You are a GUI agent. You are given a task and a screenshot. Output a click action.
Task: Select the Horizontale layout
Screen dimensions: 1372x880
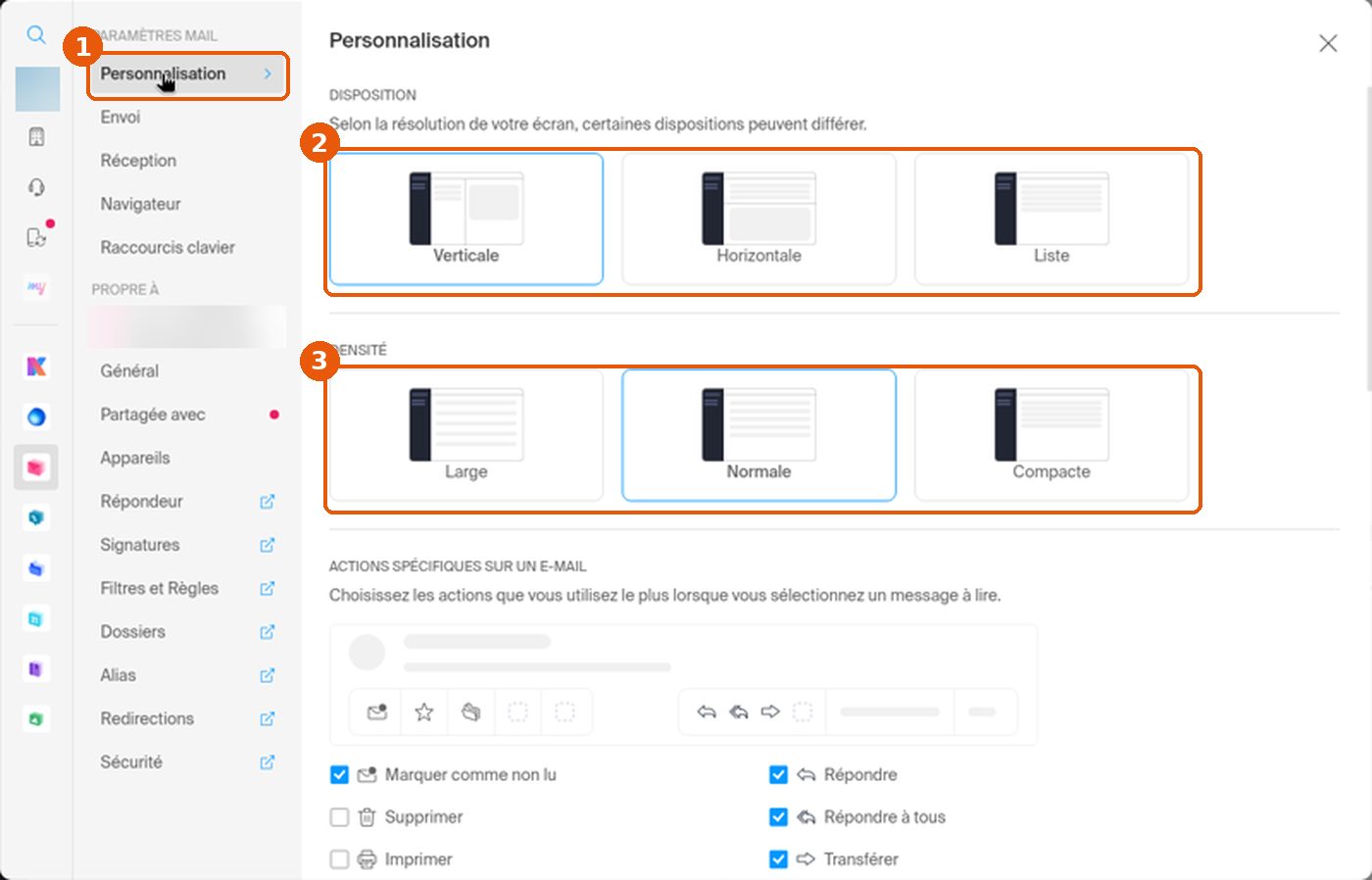(759, 219)
